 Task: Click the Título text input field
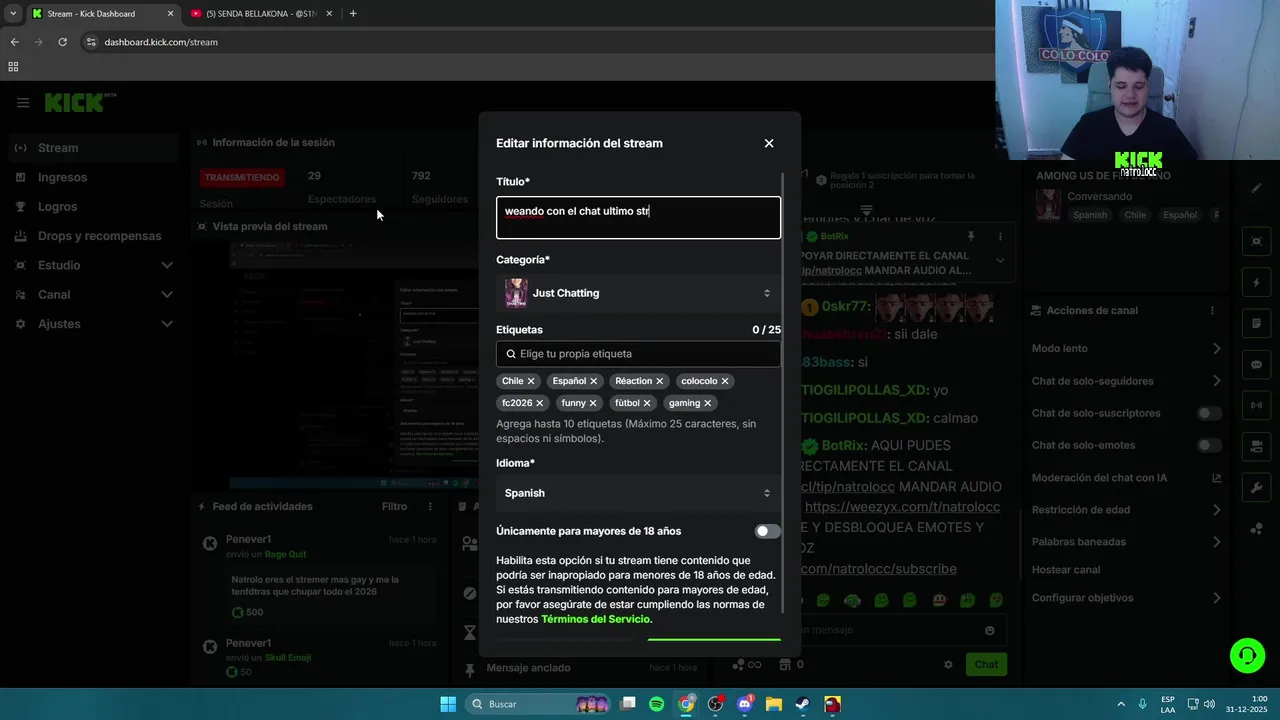[x=638, y=217]
